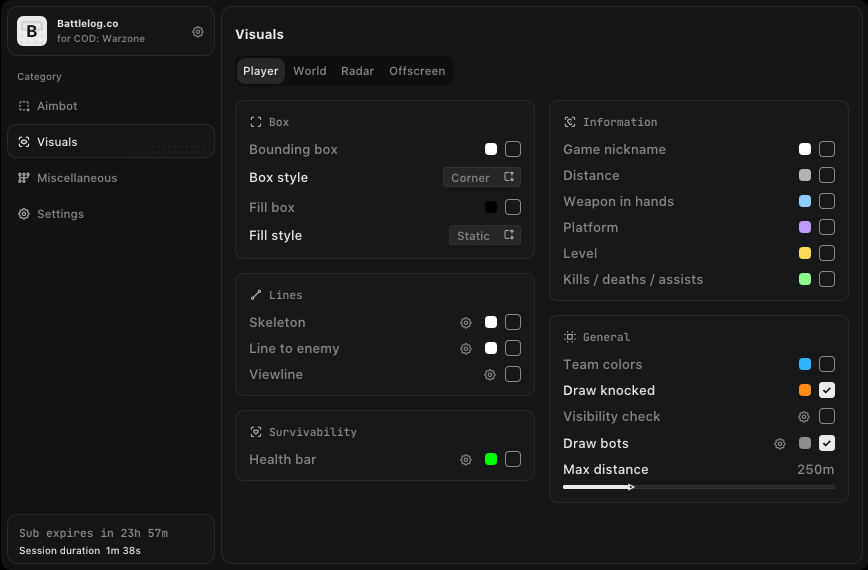Screen dimensions: 868x570
Task: Open Visibility check settings gear
Action: [804, 417]
